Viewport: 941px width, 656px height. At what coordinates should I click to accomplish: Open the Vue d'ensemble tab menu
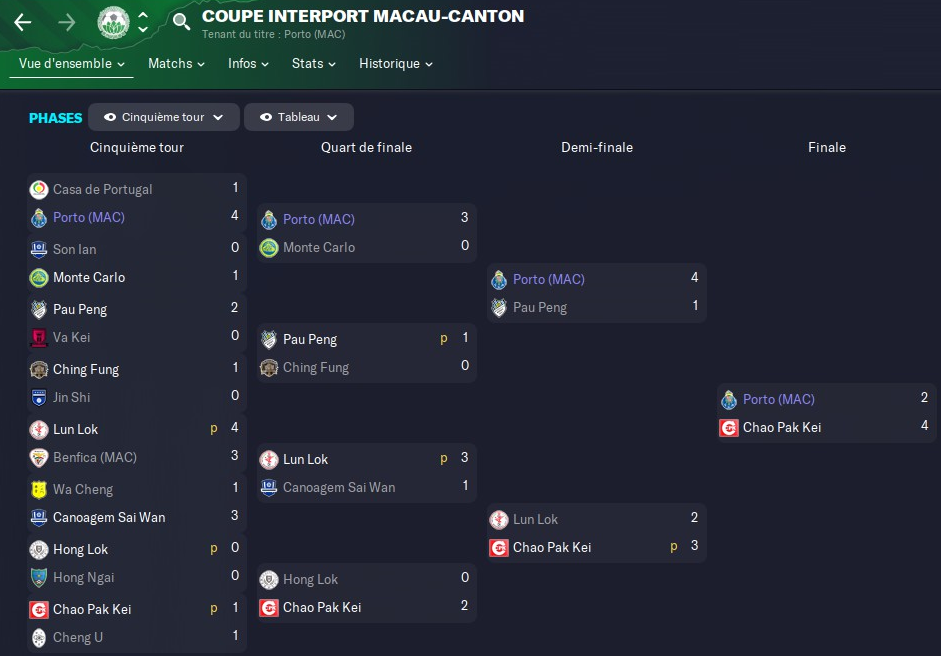[71, 64]
